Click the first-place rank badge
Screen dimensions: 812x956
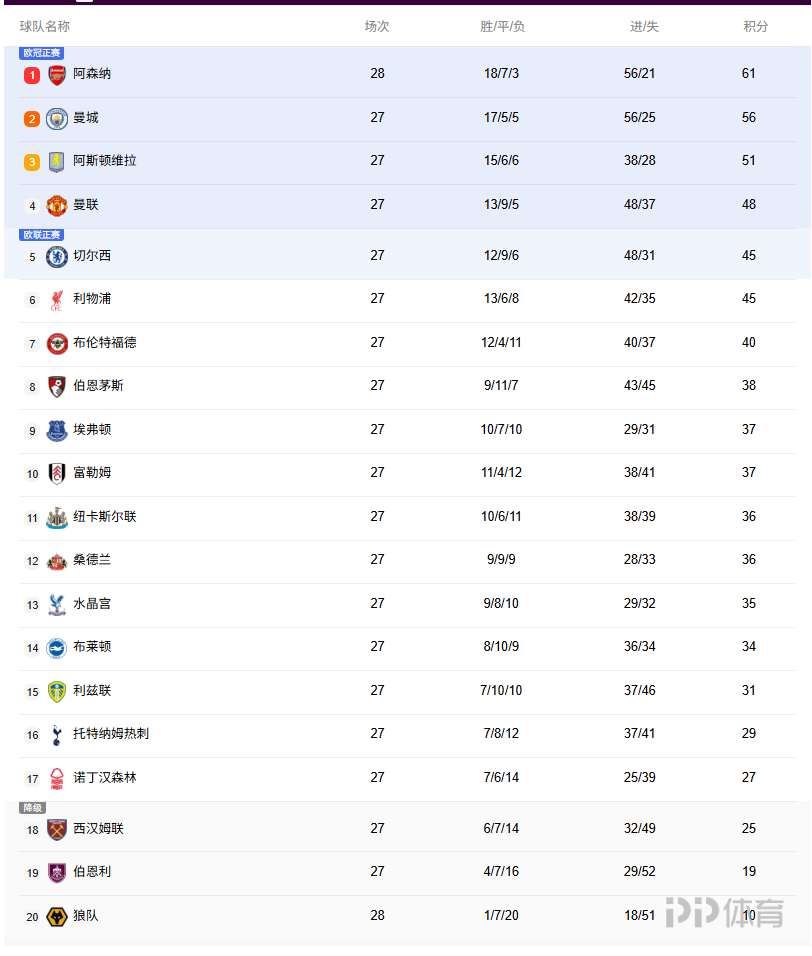click(x=32, y=76)
